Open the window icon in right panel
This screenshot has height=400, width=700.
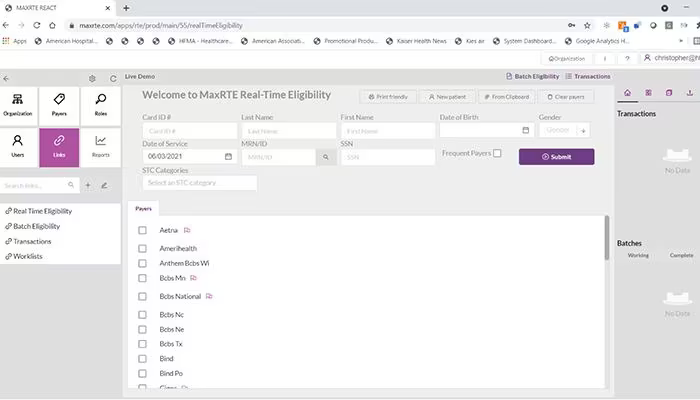tap(669, 93)
